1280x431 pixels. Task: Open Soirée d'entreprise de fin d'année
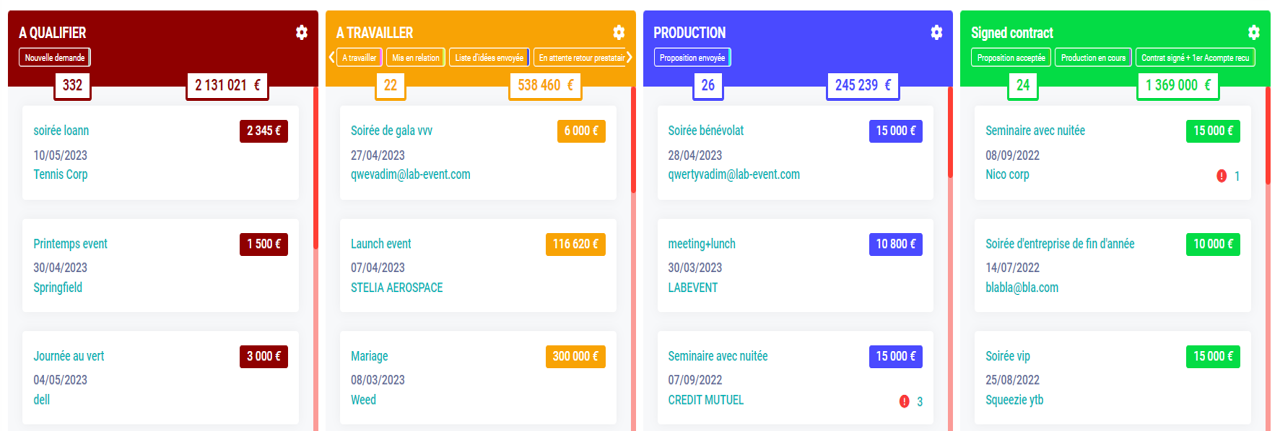coord(1060,244)
